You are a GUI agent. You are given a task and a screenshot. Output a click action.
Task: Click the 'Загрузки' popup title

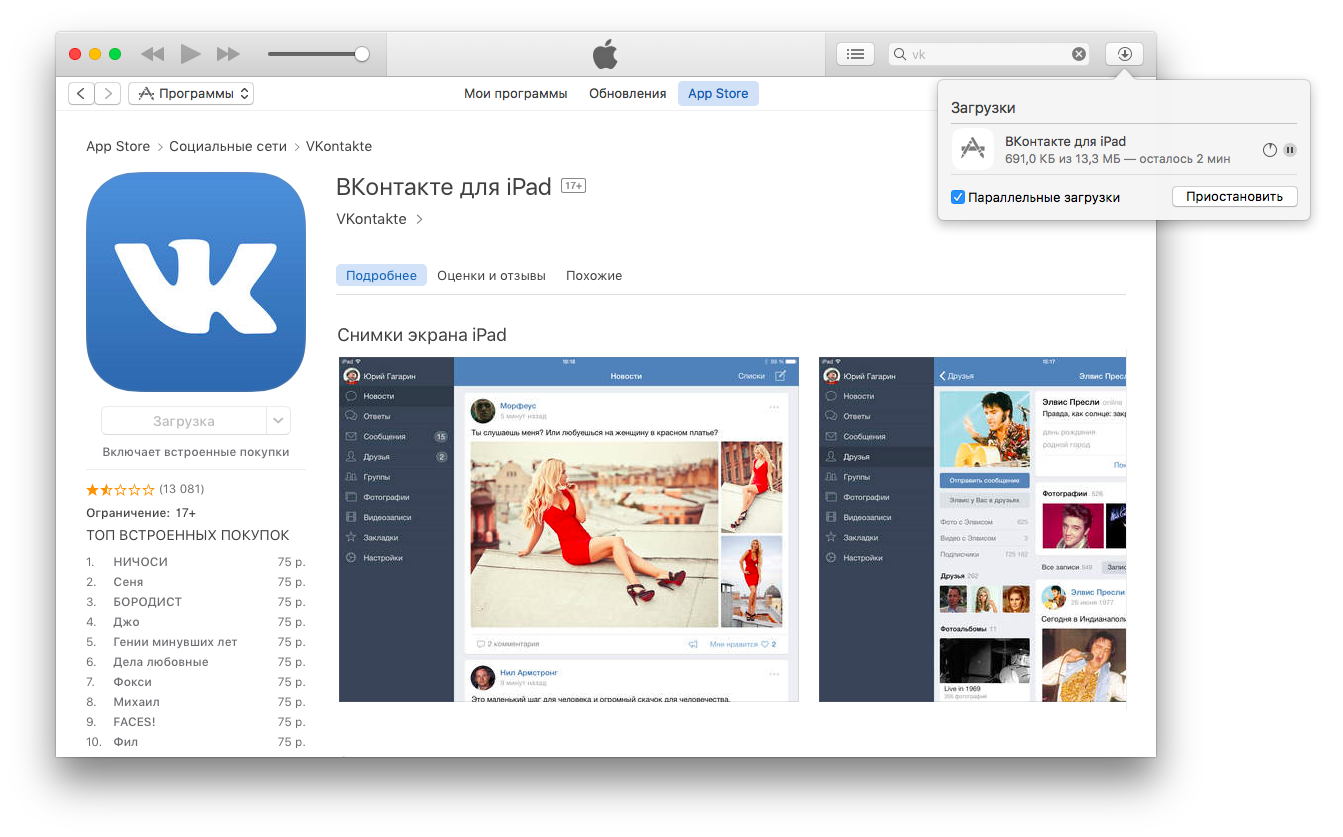click(x=983, y=108)
